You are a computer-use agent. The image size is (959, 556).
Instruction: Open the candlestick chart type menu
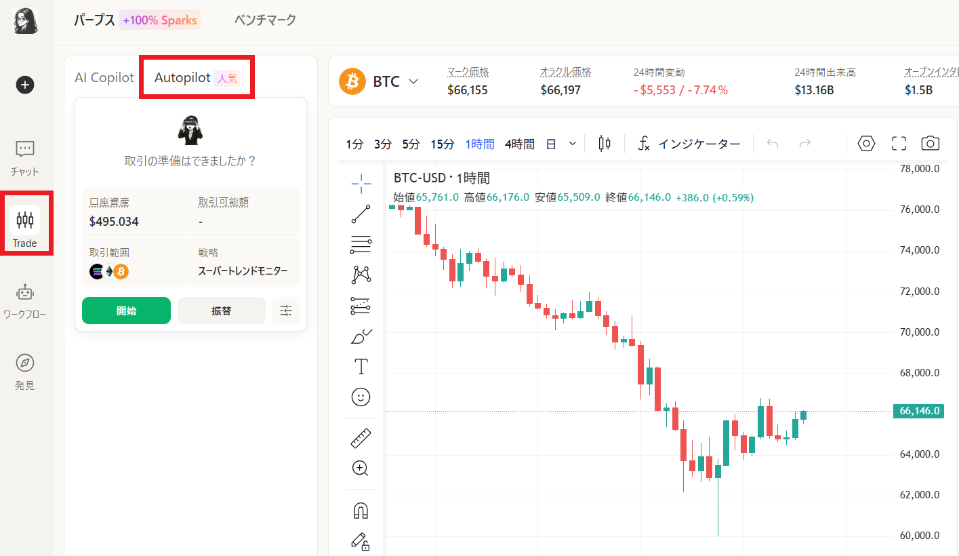point(604,143)
